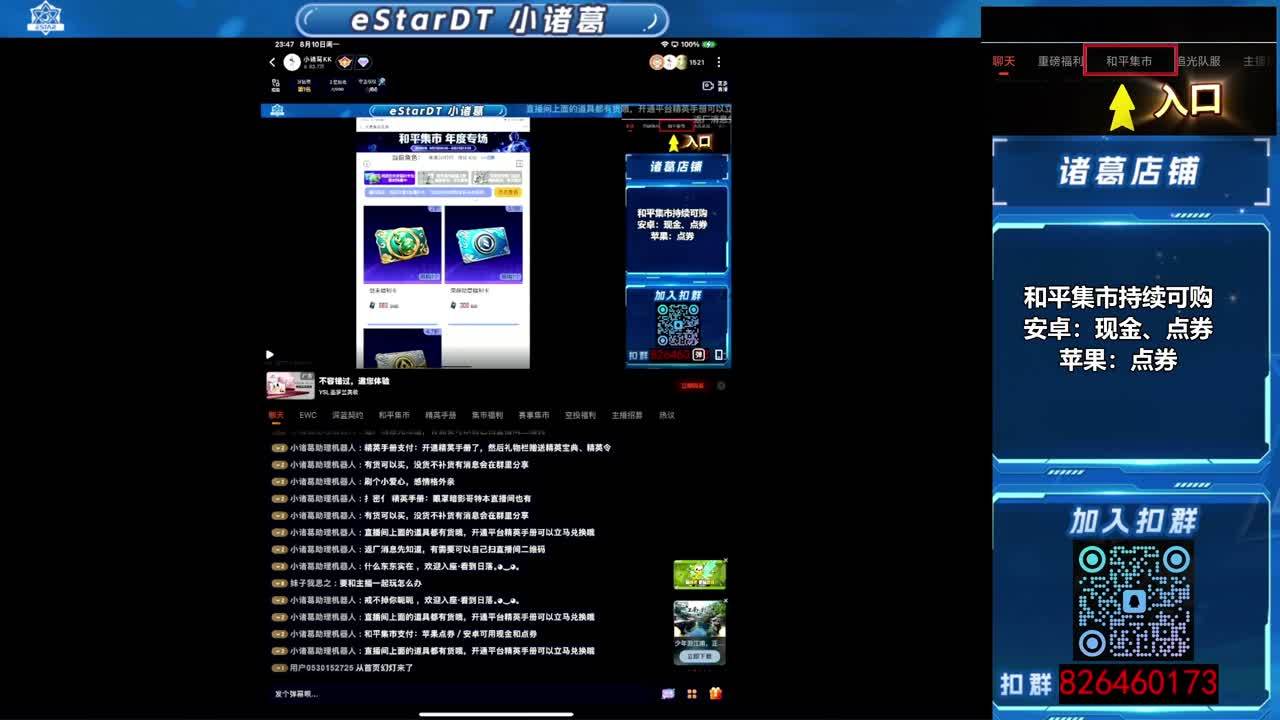Open the gift box icon

point(715,693)
